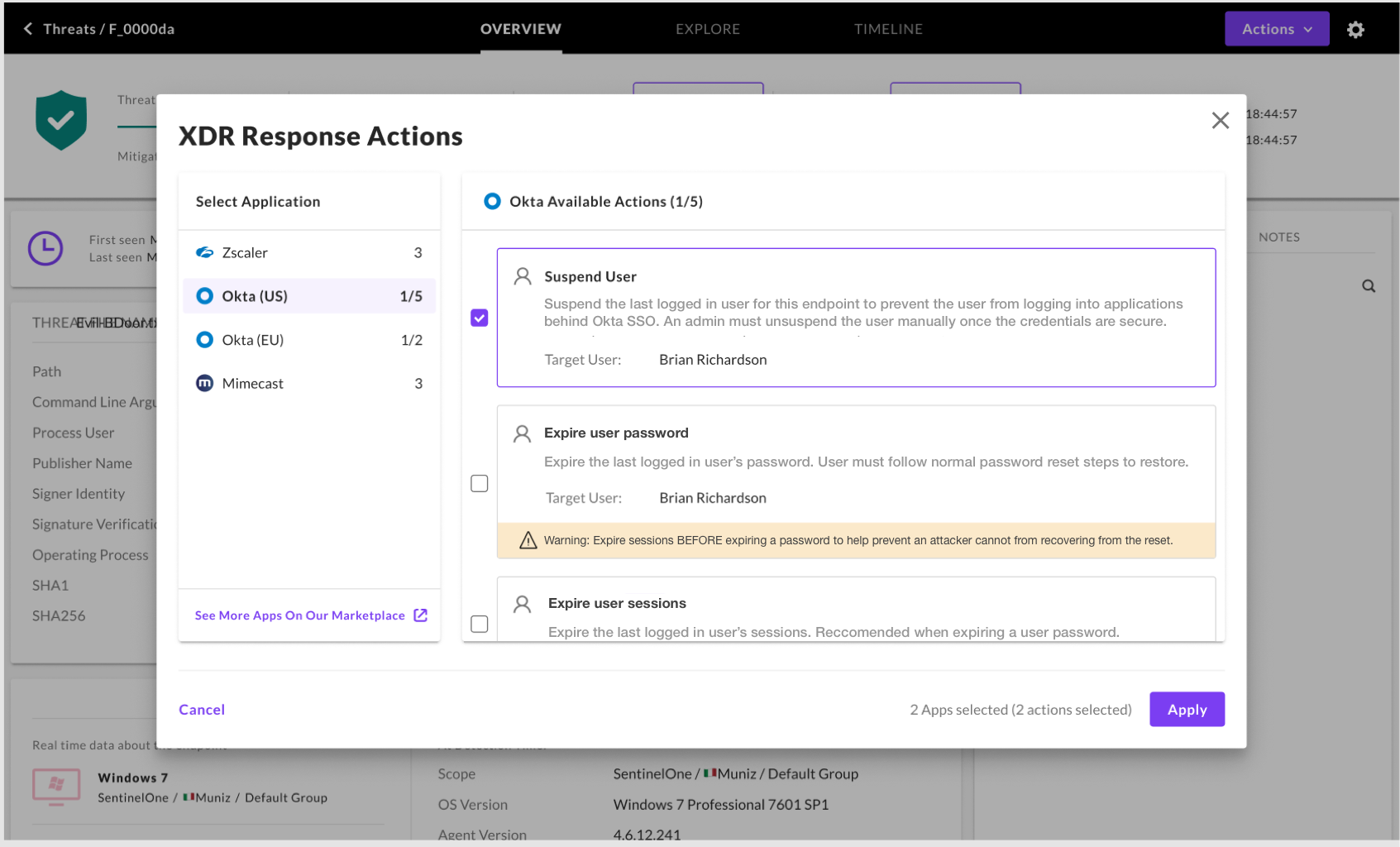Viewport: 1400px width, 847px height.
Task: Open settings via the gear icon
Action: (x=1355, y=30)
